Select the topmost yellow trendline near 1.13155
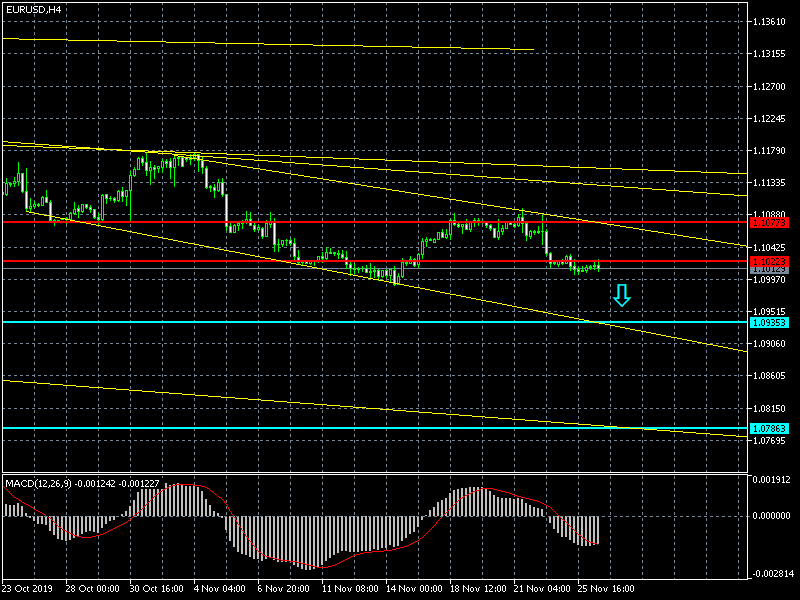Viewport: 800px width, 600px height. [268, 44]
